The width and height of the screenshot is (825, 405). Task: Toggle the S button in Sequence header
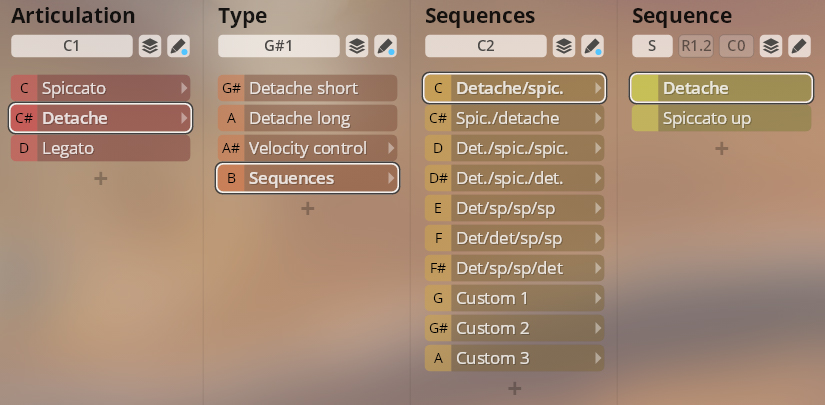tap(651, 46)
